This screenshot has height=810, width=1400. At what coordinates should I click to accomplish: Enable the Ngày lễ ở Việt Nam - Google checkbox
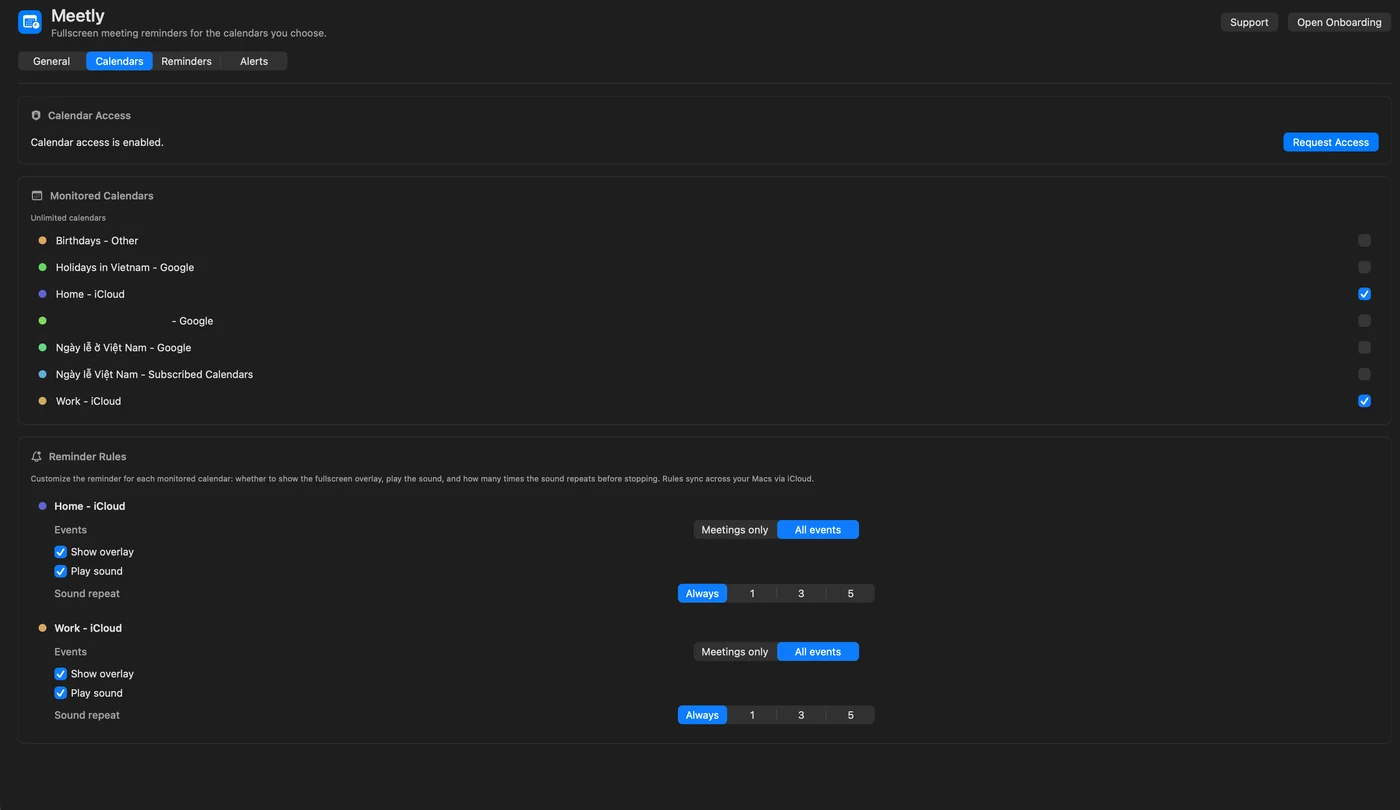(x=1364, y=348)
